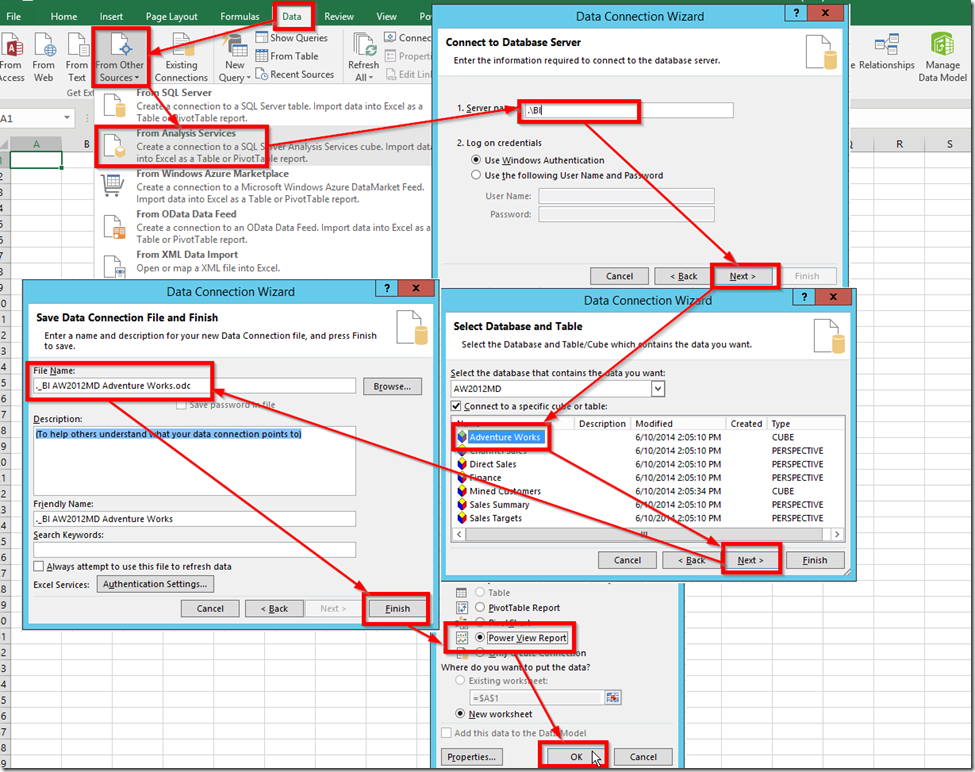Viewport: 975px width, 772px height.
Task: Click the Existing Connections icon
Action: click(181, 57)
